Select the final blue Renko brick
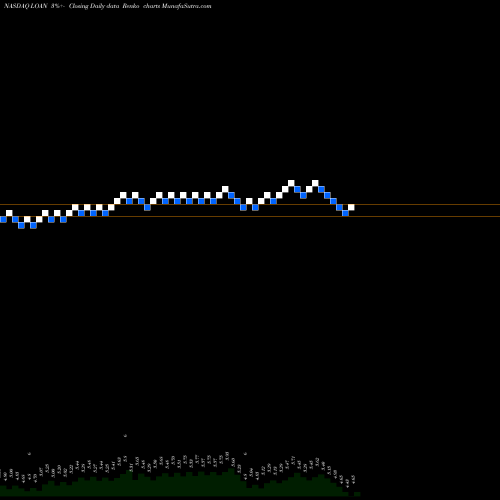 point(345,213)
